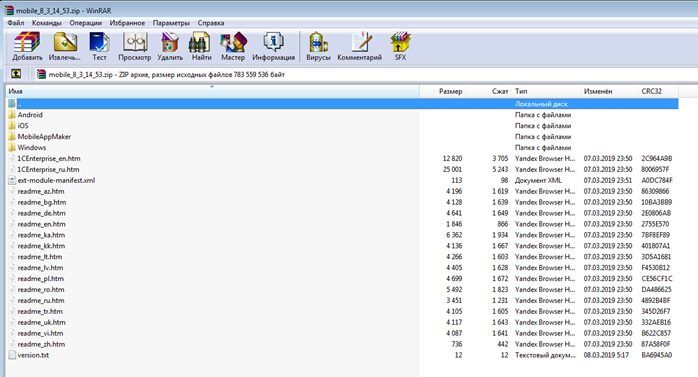Select the iOS folder icon
Viewport: 698px width, 377px height.
[x=12, y=126]
